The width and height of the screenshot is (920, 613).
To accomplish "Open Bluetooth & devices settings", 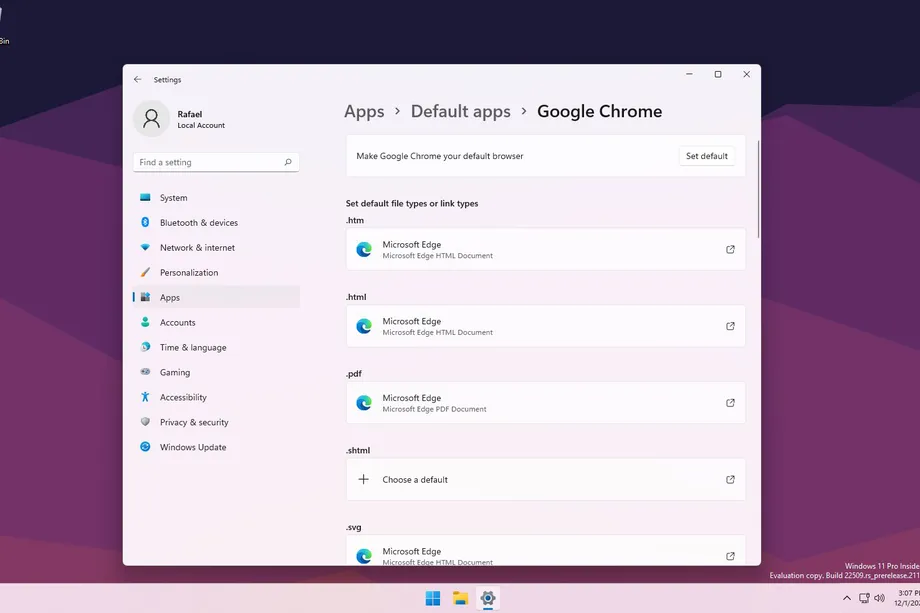I will (197, 222).
